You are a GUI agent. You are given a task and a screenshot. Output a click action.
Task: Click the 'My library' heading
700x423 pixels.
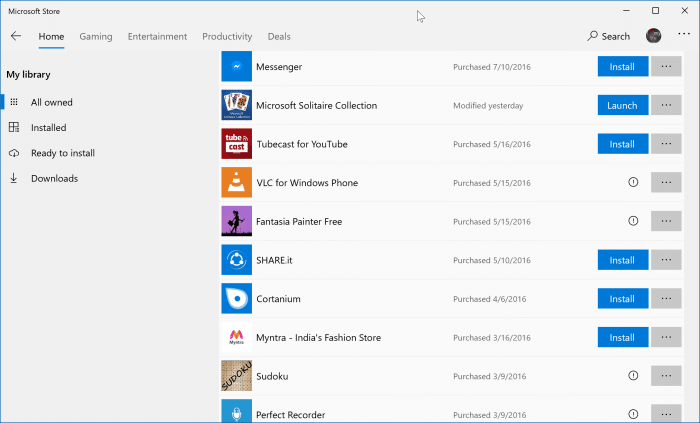point(28,75)
